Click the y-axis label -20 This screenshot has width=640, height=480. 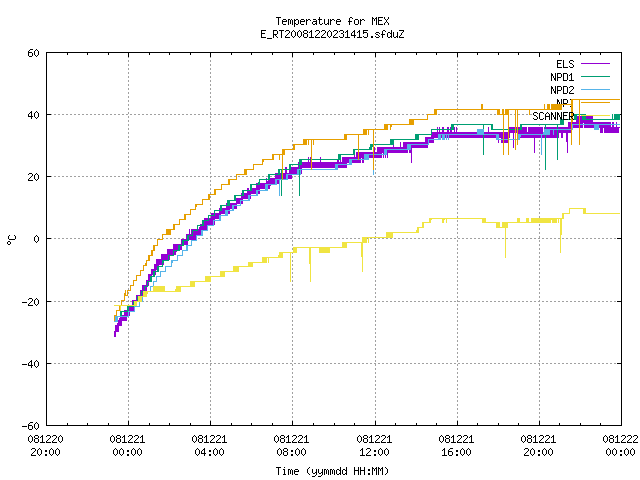coord(31,302)
